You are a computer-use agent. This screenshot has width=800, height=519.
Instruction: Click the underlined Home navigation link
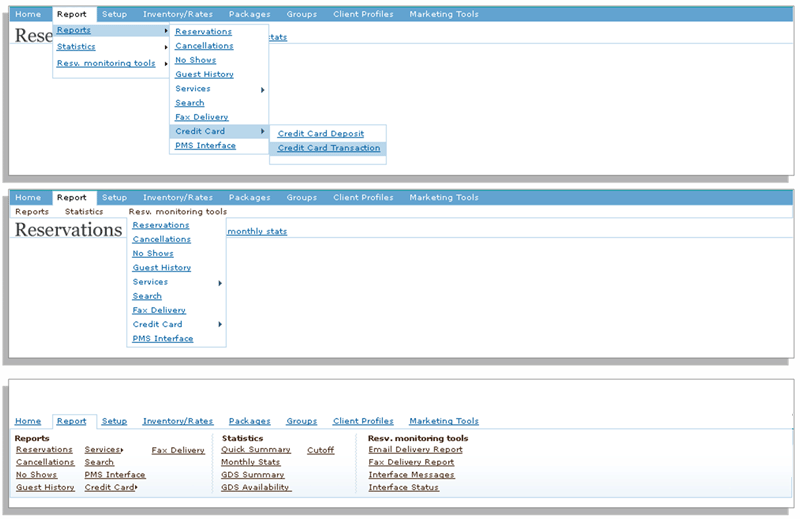(x=28, y=421)
